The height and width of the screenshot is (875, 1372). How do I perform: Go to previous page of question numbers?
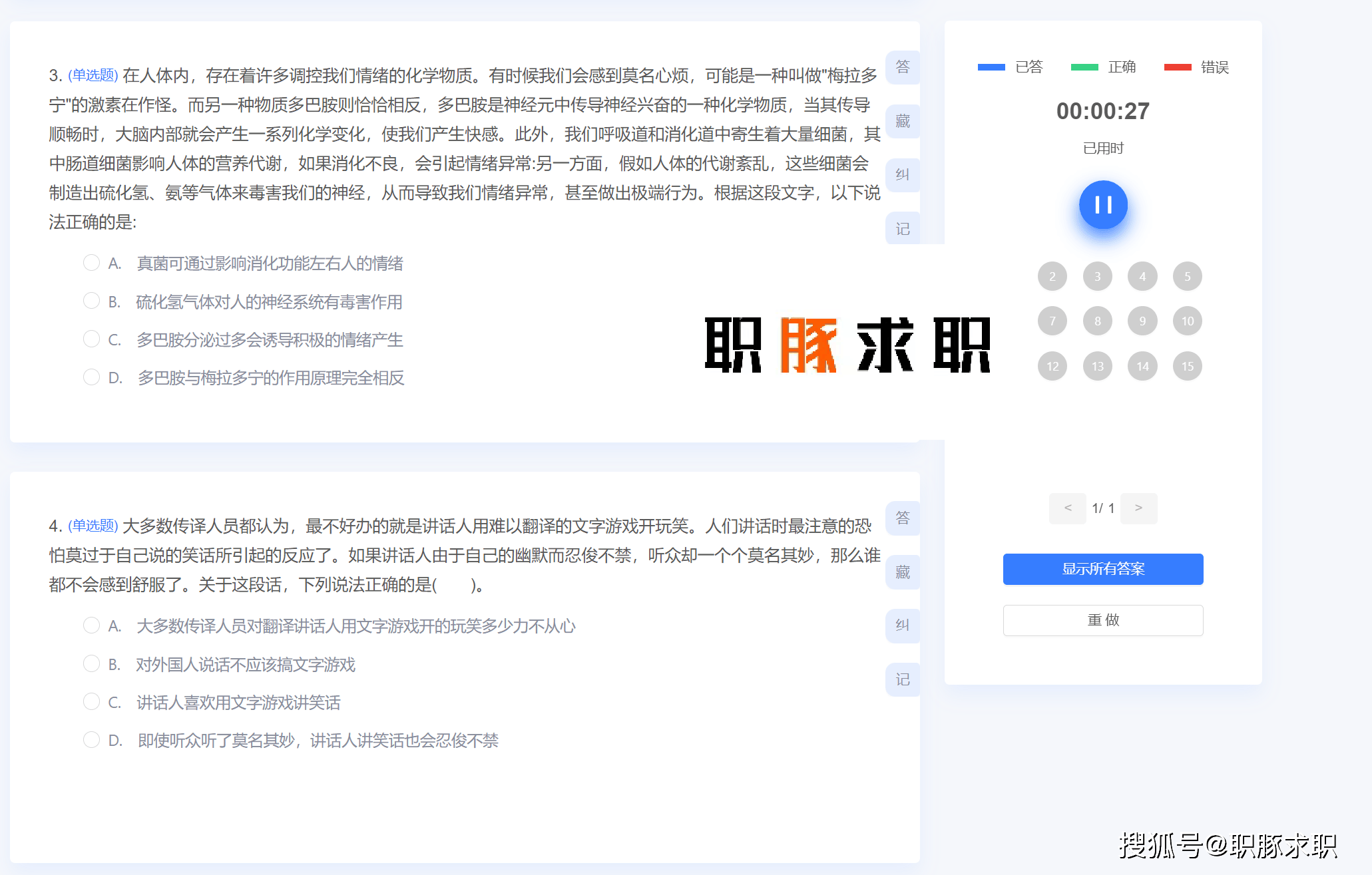coord(1067,508)
